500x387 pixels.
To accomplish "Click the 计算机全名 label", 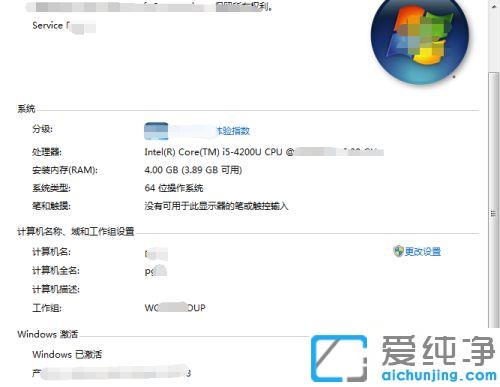I will coord(56,271).
